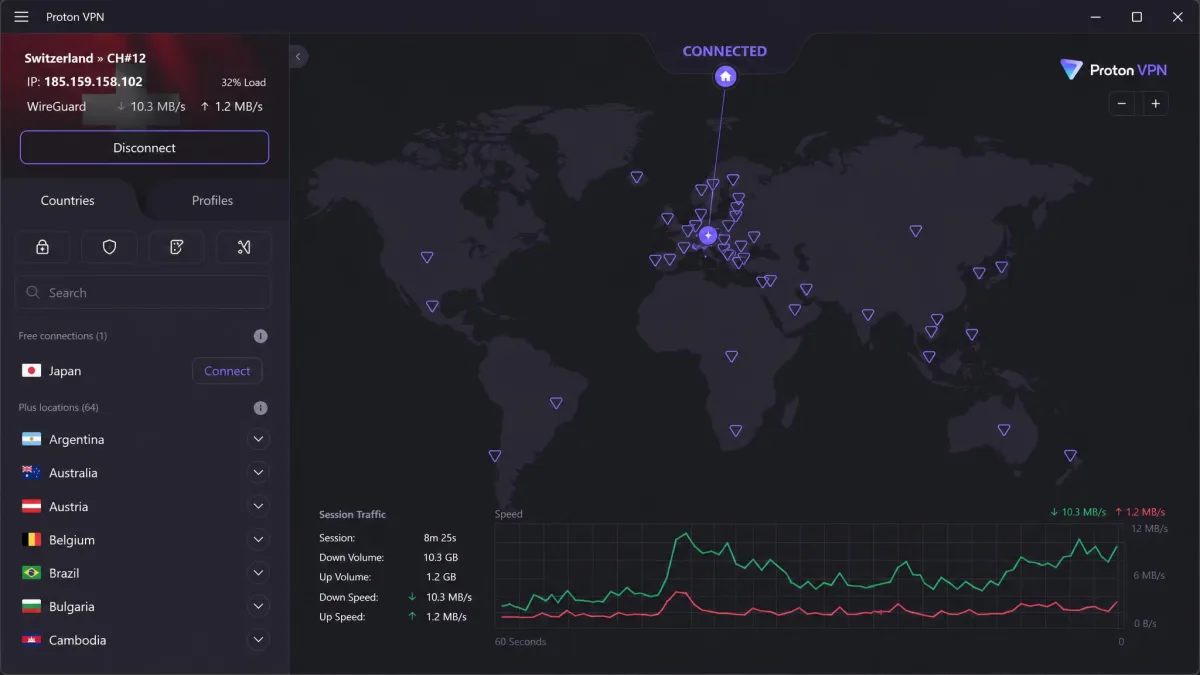Click the Brazil flag icon

31,573
